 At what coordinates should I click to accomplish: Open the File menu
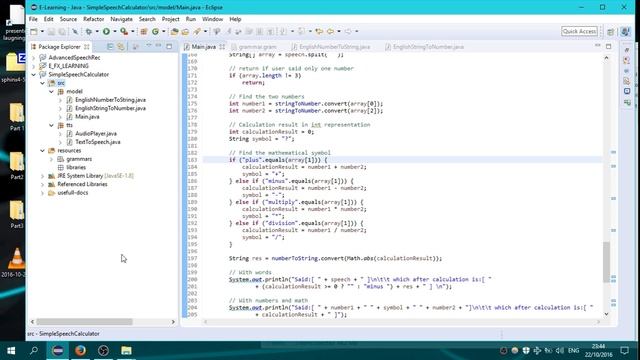[33, 19]
